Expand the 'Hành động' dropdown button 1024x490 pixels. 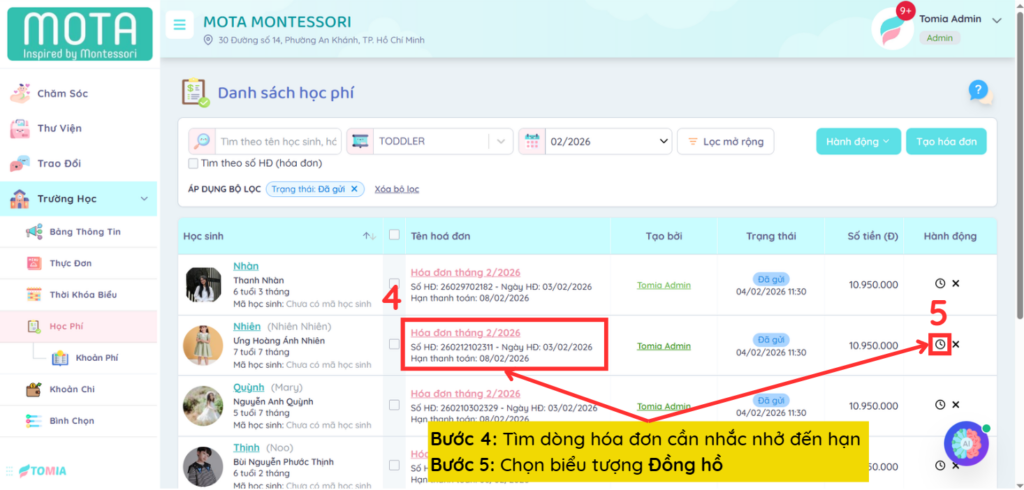858,142
